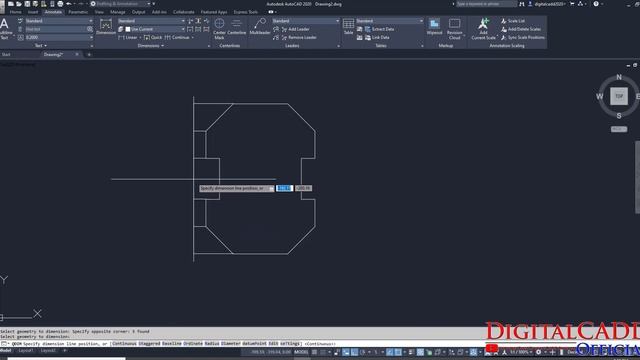
Task: Open the Scale List
Action: [513, 21]
